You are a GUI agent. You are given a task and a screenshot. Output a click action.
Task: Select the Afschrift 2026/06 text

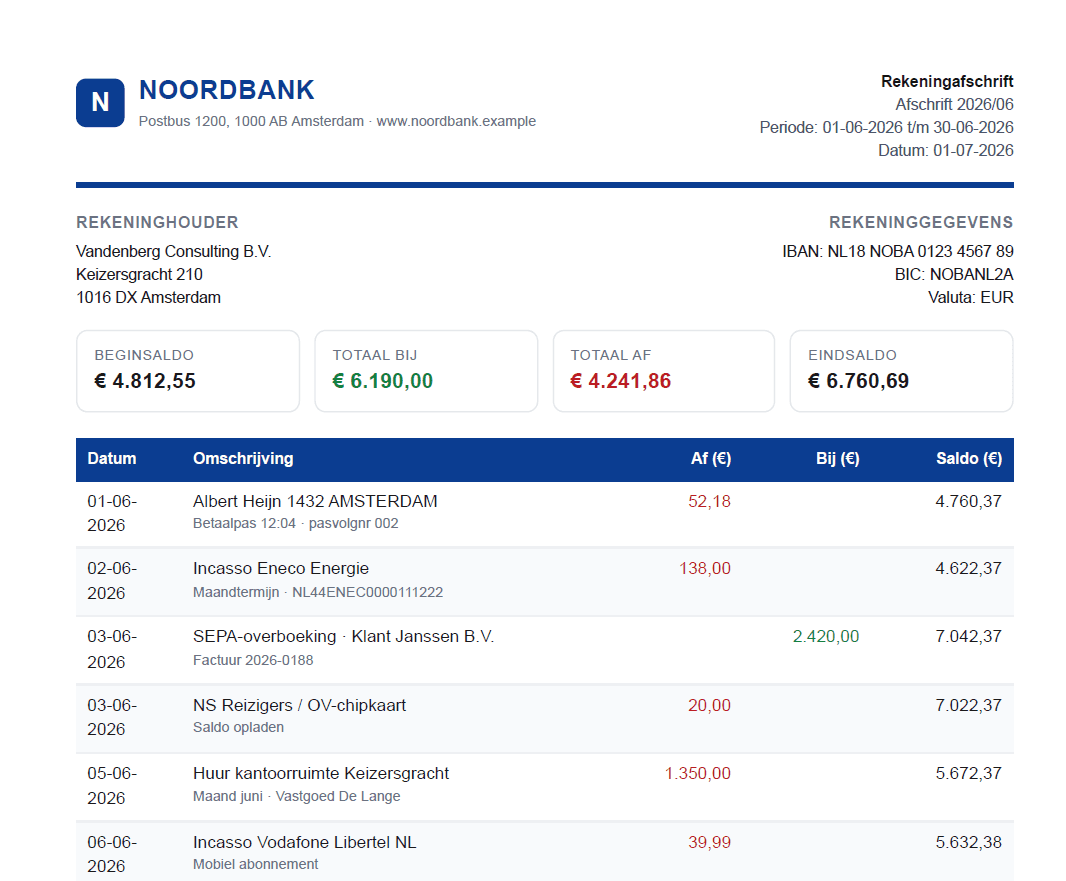pyautogui.click(x=954, y=105)
